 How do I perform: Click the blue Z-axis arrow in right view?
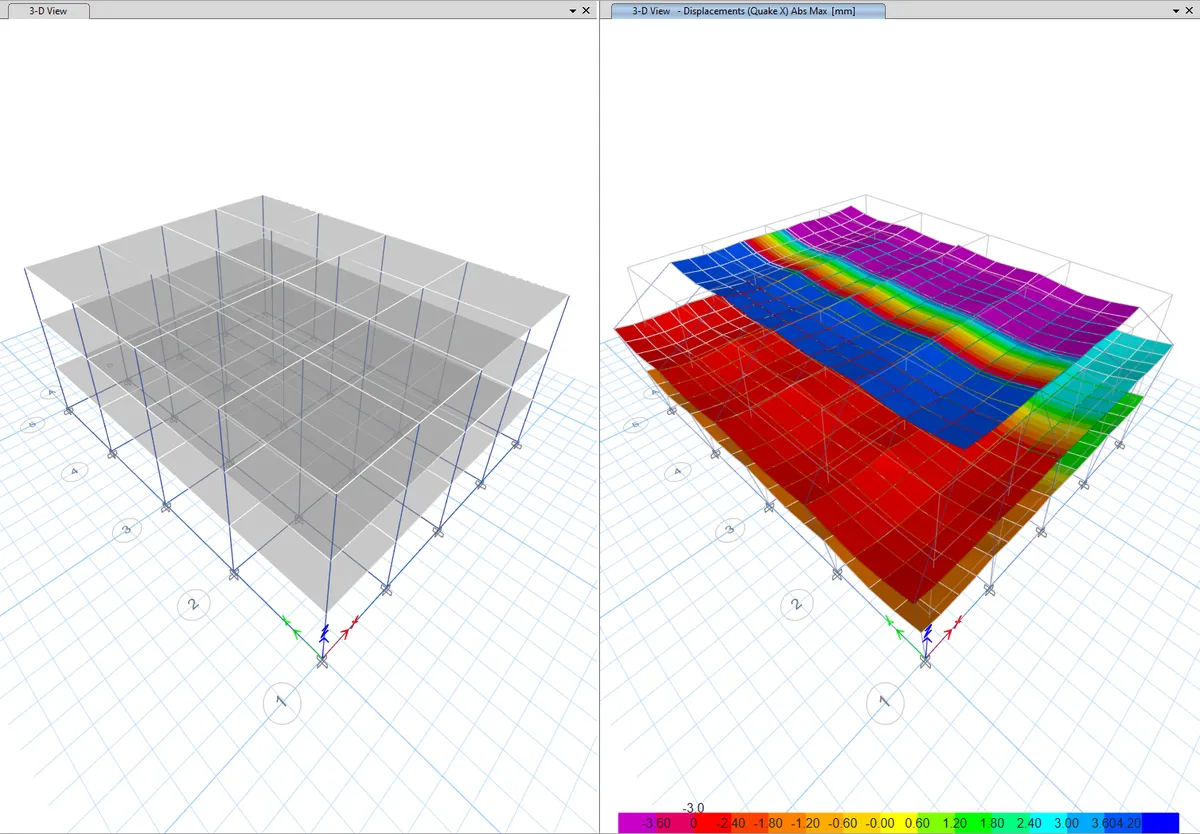[x=926, y=634]
